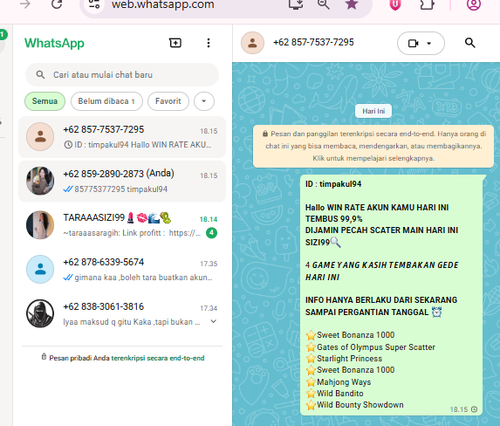500x426 pixels.
Task: Click the browser forward arrow
Action: (x=25, y=4)
